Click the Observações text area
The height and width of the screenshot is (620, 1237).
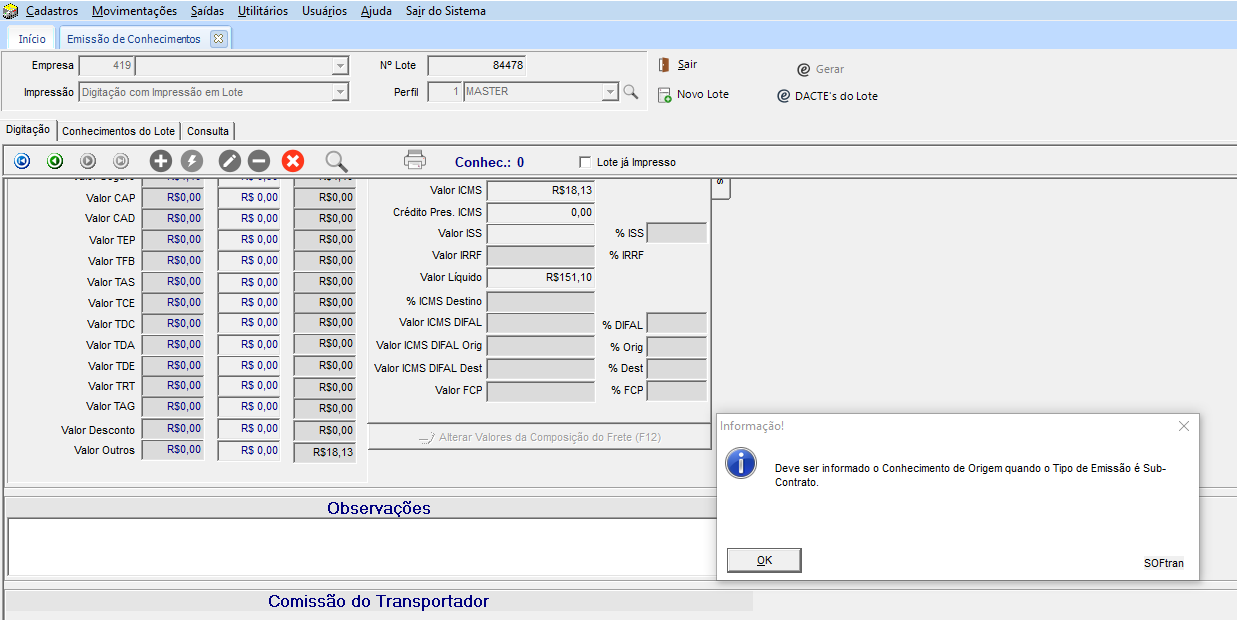click(x=360, y=546)
